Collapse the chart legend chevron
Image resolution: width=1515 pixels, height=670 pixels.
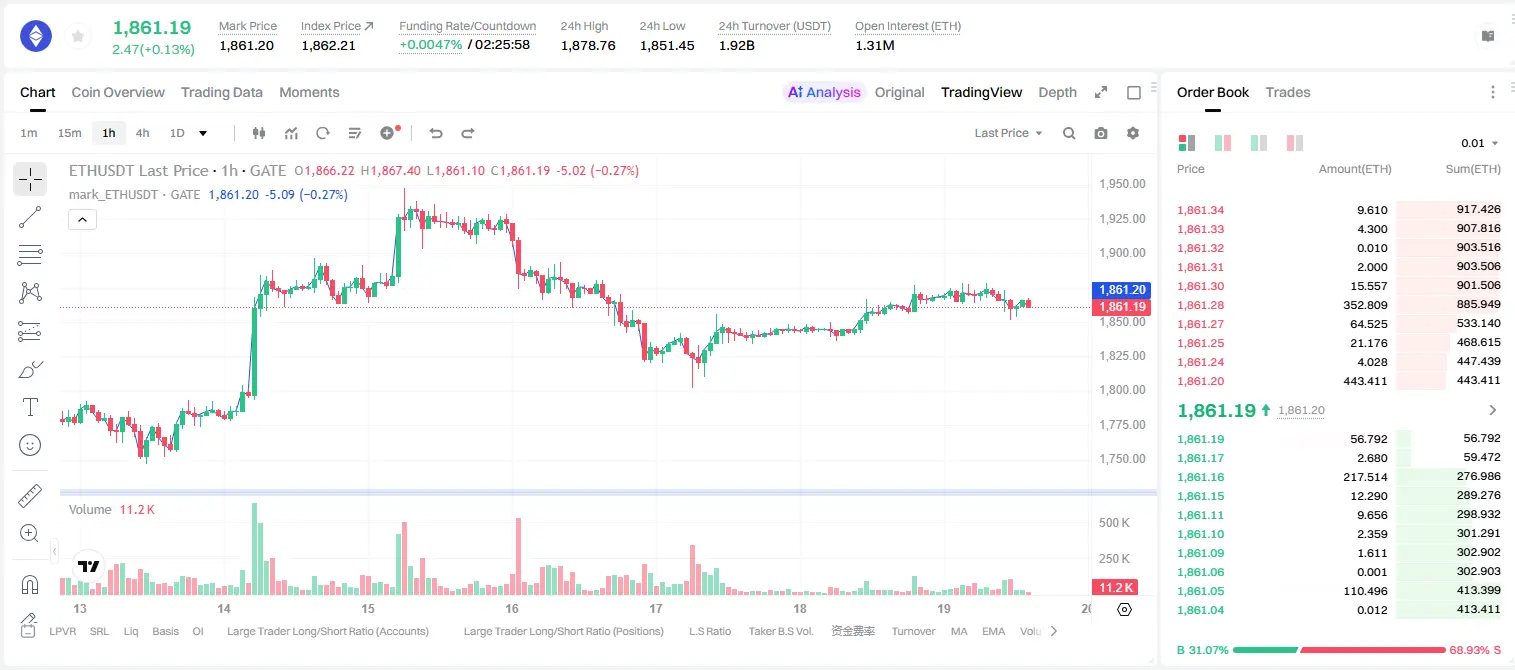pyautogui.click(x=82, y=220)
